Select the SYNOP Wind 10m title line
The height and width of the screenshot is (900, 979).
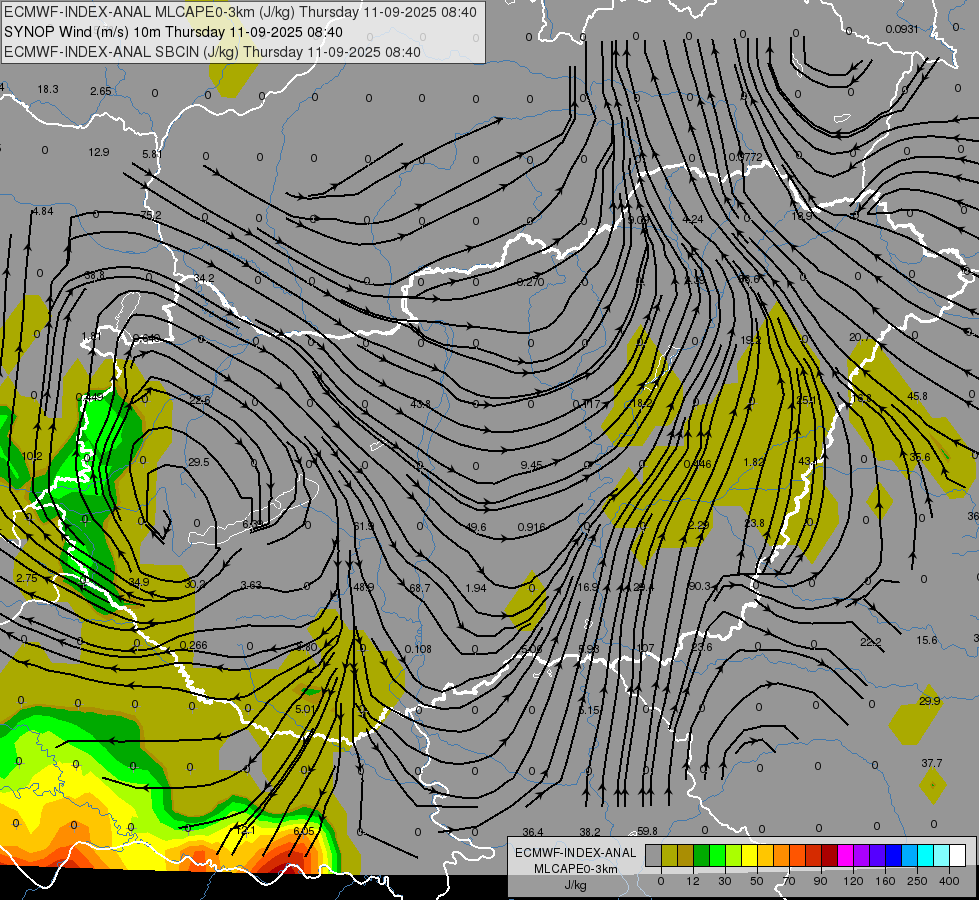click(x=173, y=32)
